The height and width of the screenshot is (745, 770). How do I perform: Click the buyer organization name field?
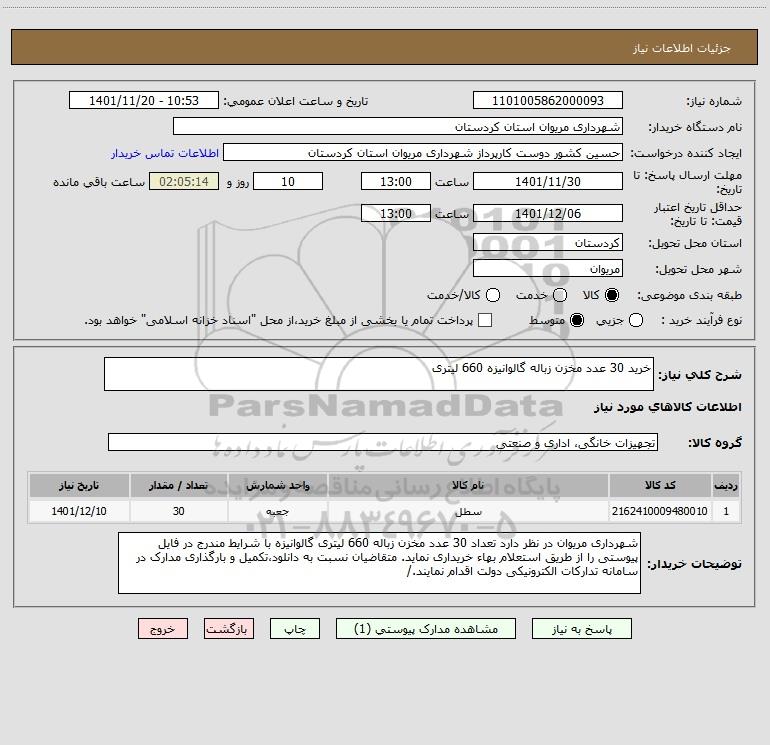pos(398,126)
